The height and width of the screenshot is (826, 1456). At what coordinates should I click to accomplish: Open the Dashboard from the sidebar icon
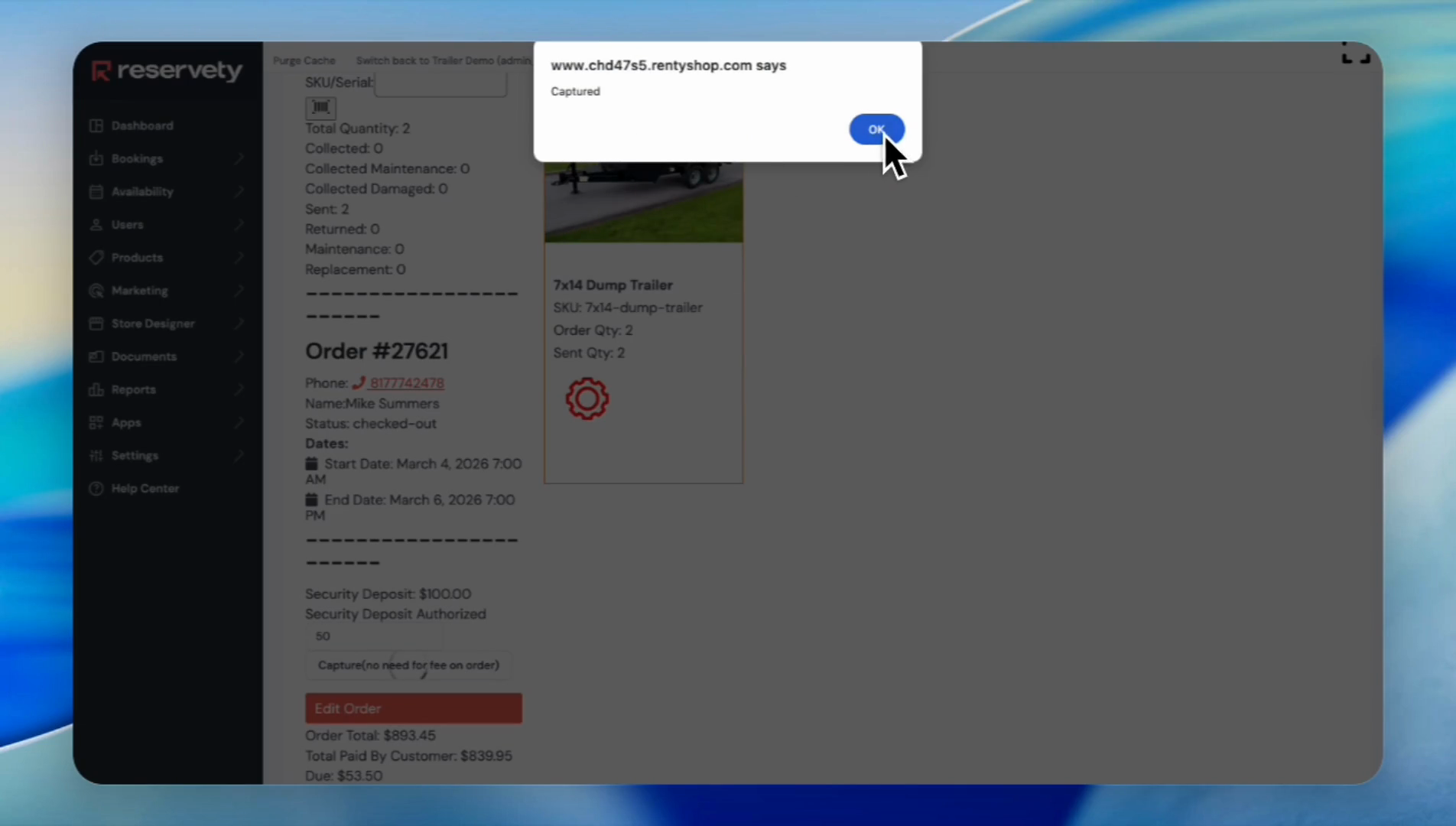(96, 125)
